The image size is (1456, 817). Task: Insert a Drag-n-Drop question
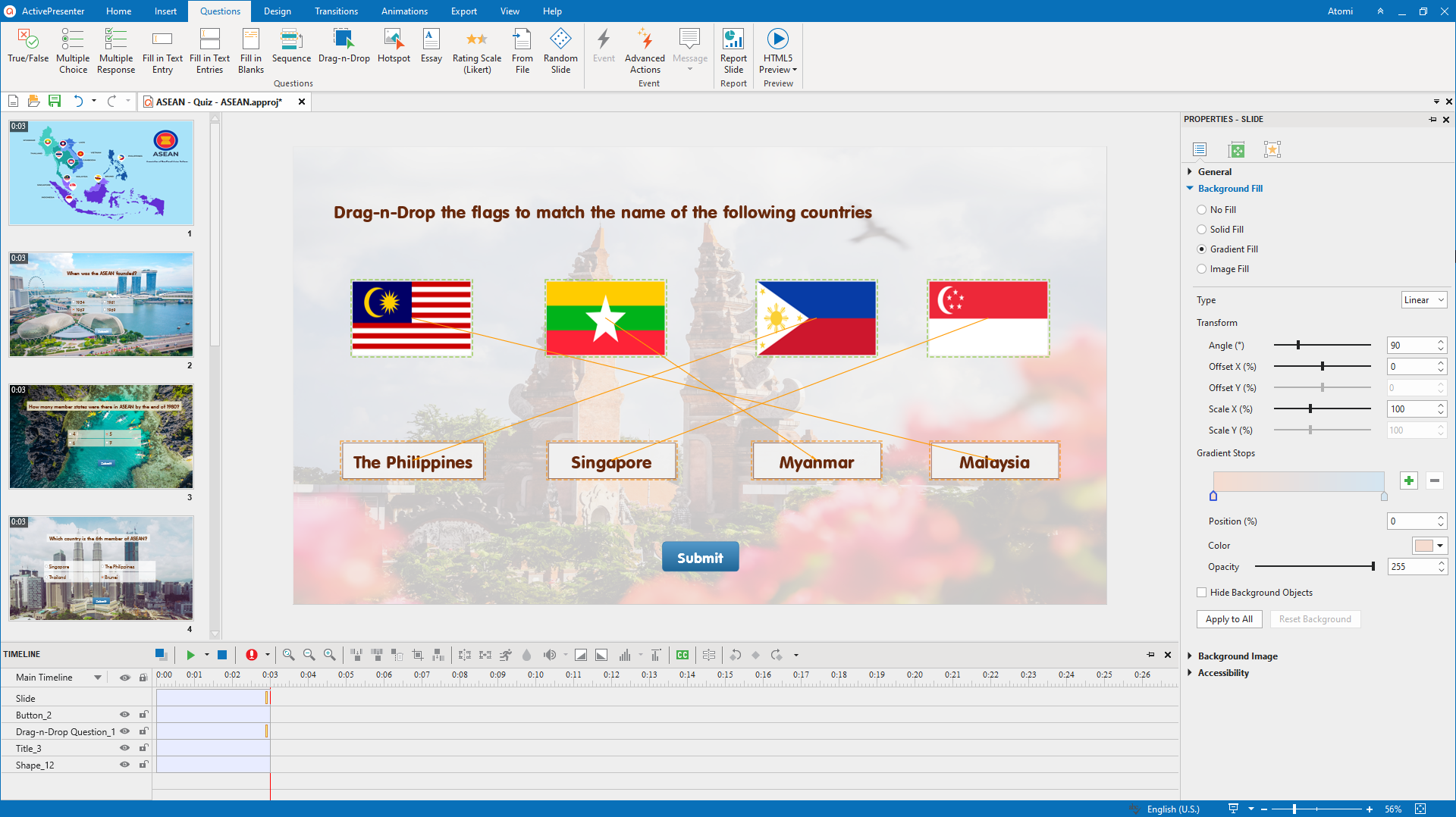click(344, 45)
